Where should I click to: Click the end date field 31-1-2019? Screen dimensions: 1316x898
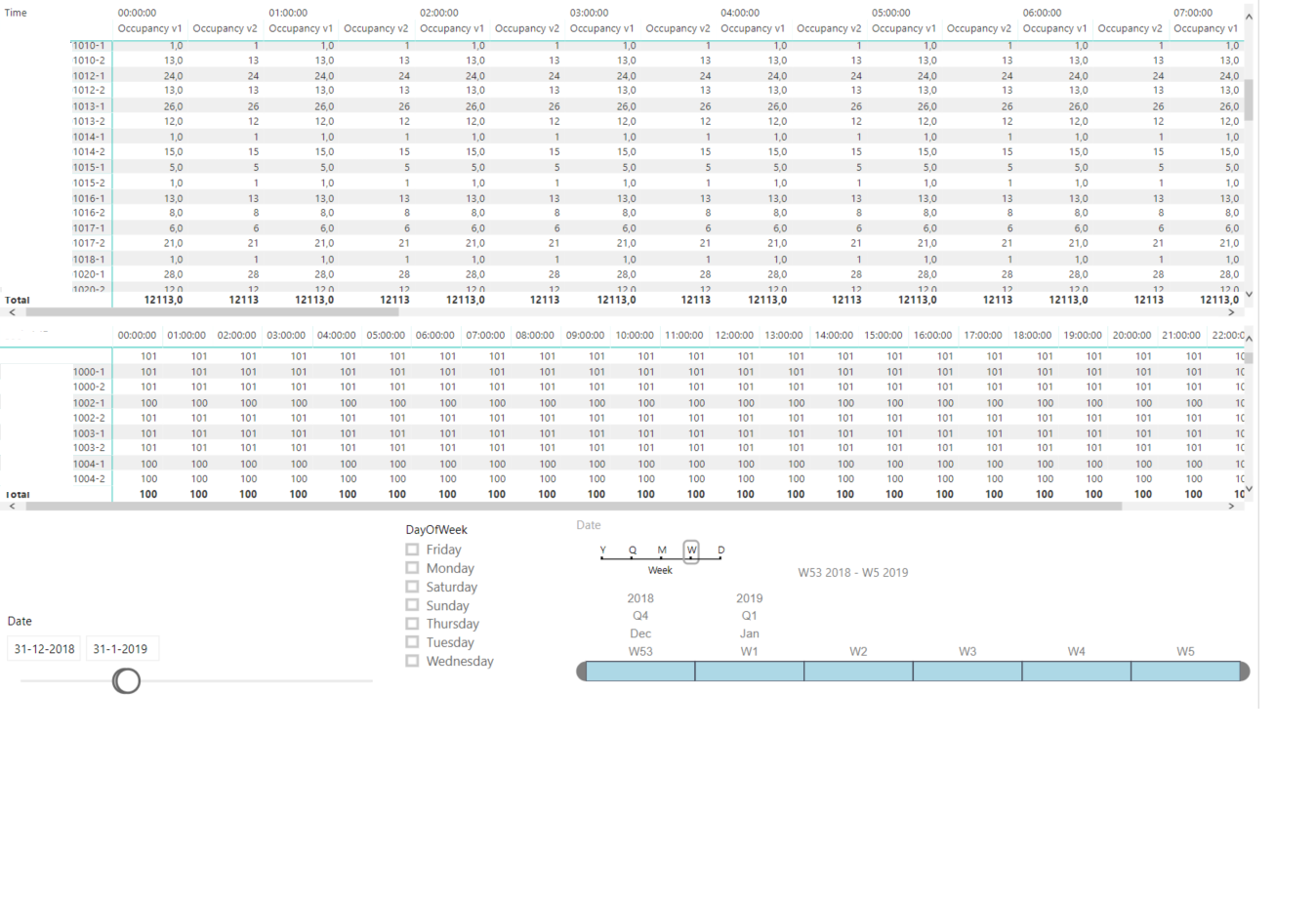[x=122, y=649]
